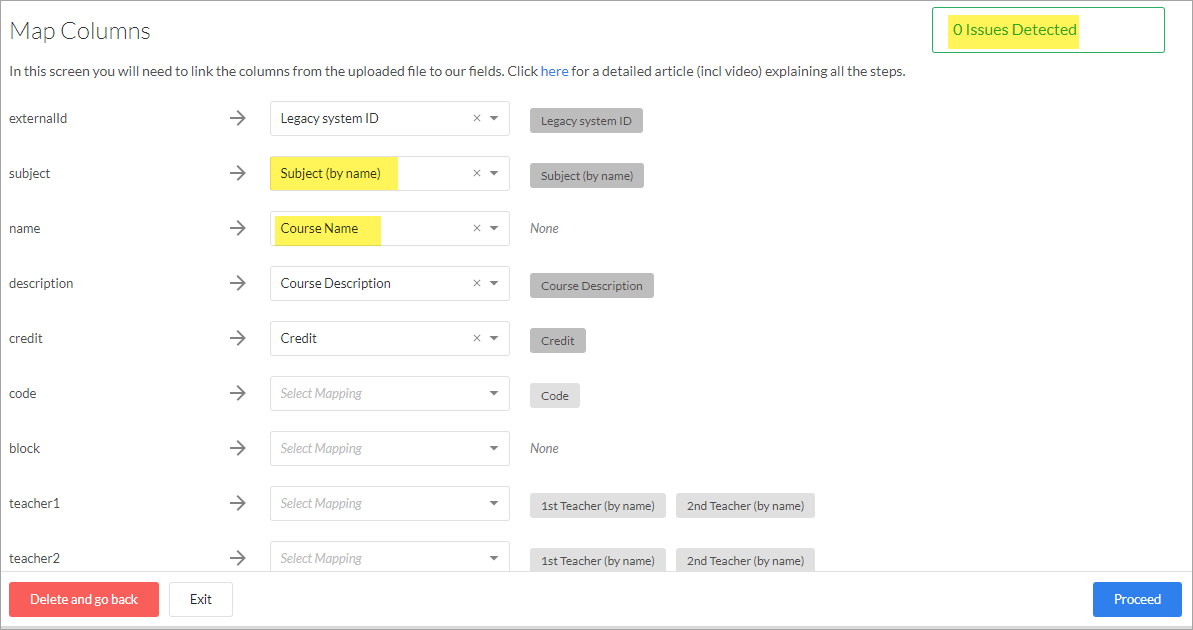
Task: Click the subject row arrow icon
Action: (238, 173)
